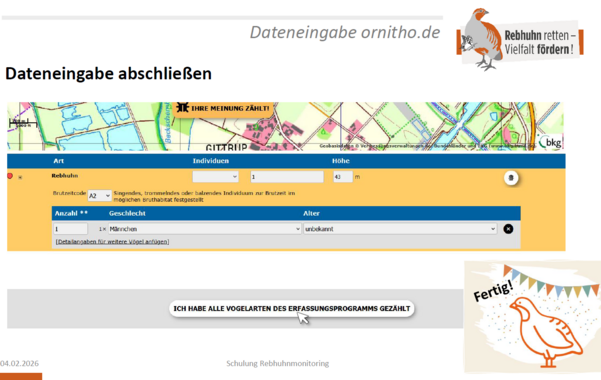Click the Höhe column header
The image size is (601, 380).
click(341, 161)
